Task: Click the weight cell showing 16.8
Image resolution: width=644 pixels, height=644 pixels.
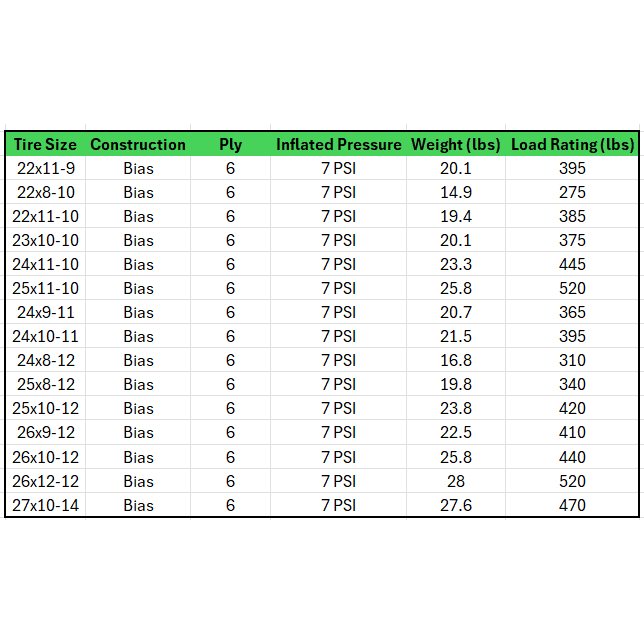Action: [456, 360]
